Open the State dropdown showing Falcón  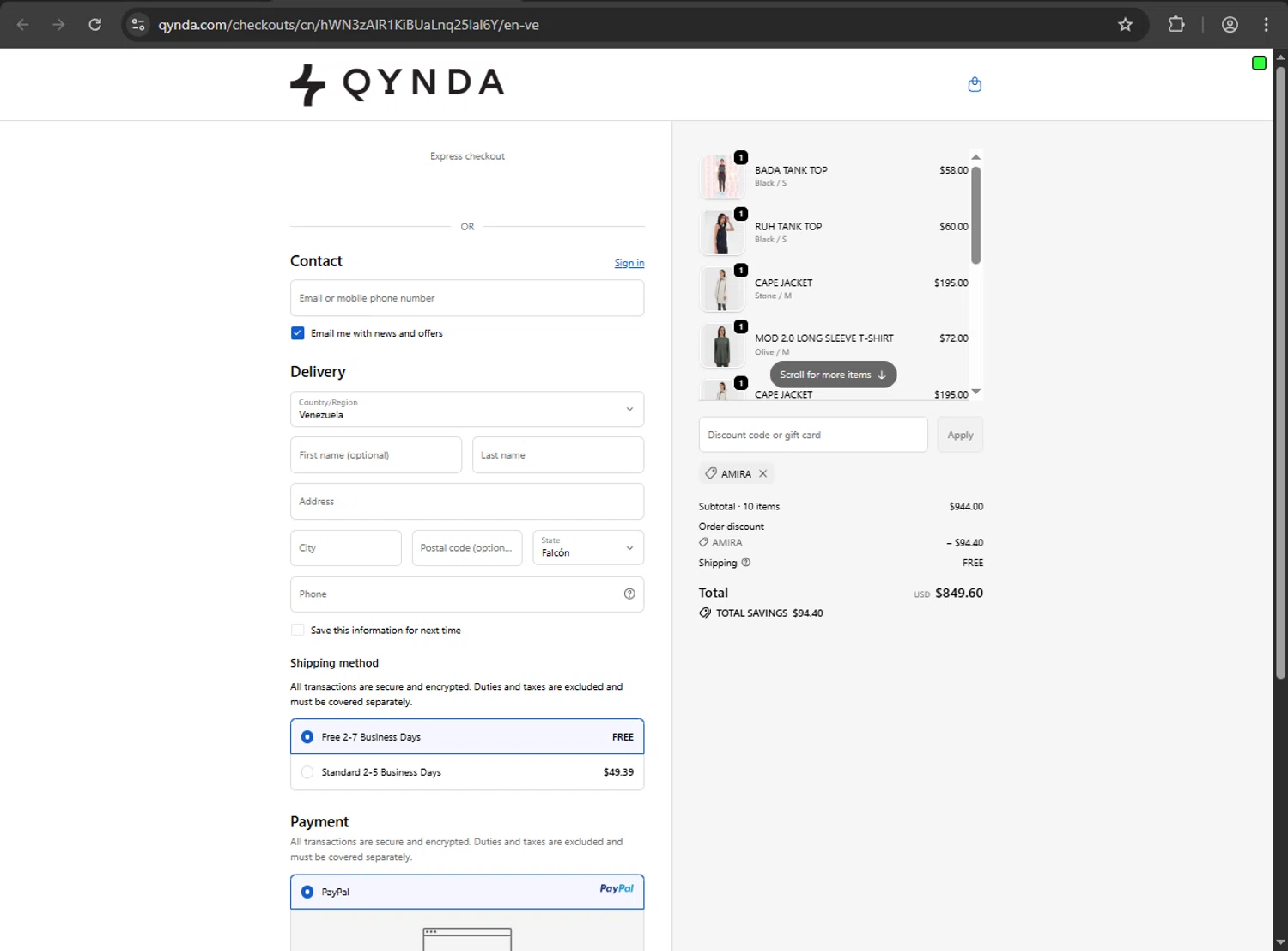coord(588,547)
